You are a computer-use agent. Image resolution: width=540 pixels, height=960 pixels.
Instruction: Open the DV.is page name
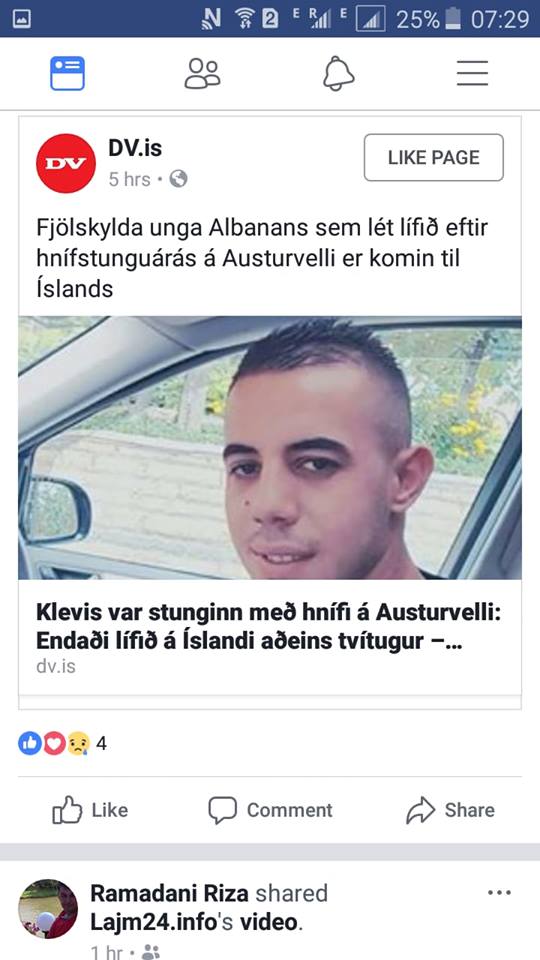(135, 148)
